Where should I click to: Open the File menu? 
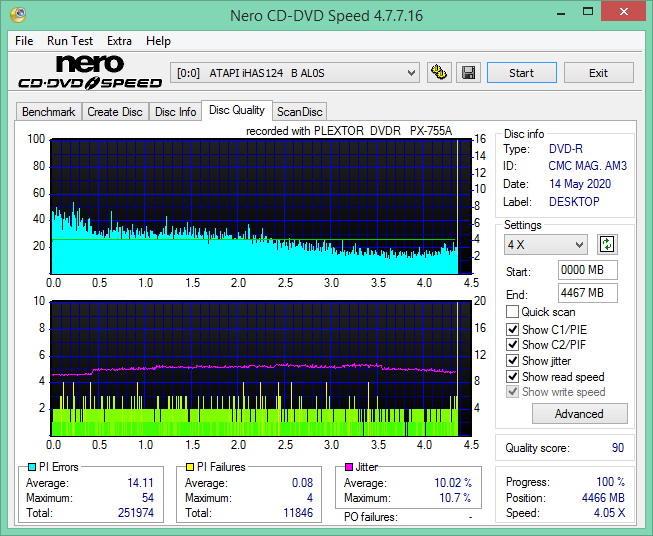tap(24, 41)
